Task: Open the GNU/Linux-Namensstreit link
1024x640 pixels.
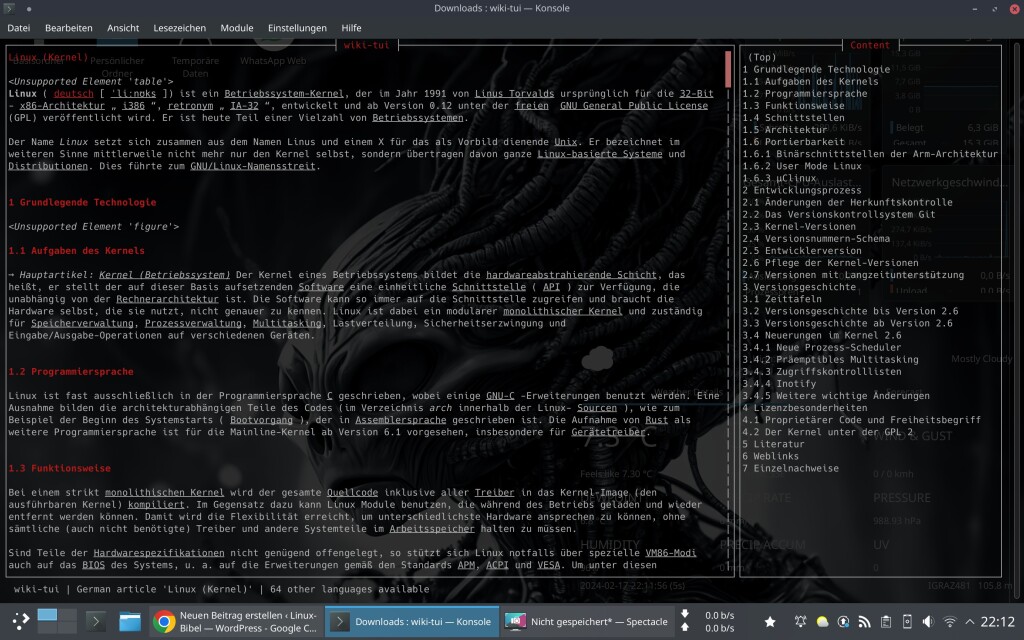Action: [253, 166]
